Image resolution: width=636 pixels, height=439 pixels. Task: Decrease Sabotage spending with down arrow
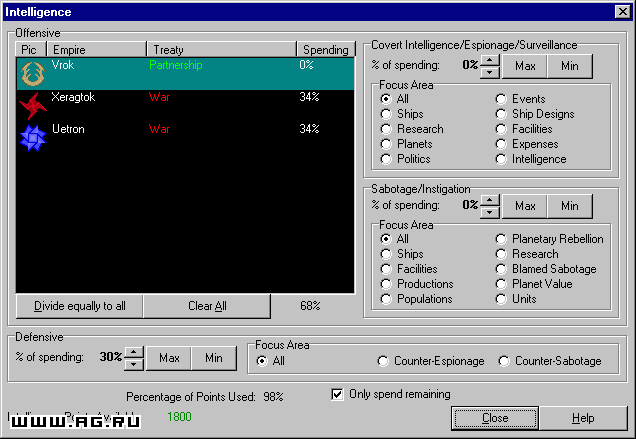(490, 213)
